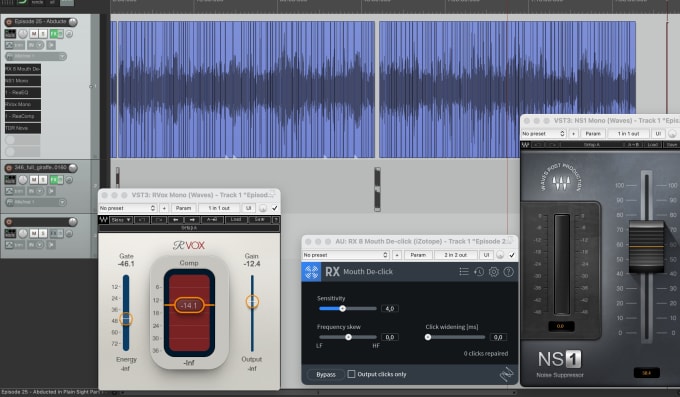Viewport: 680px width, 397px height.
Task: Enable Output clicks only checkbox
Action: pos(351,374)
